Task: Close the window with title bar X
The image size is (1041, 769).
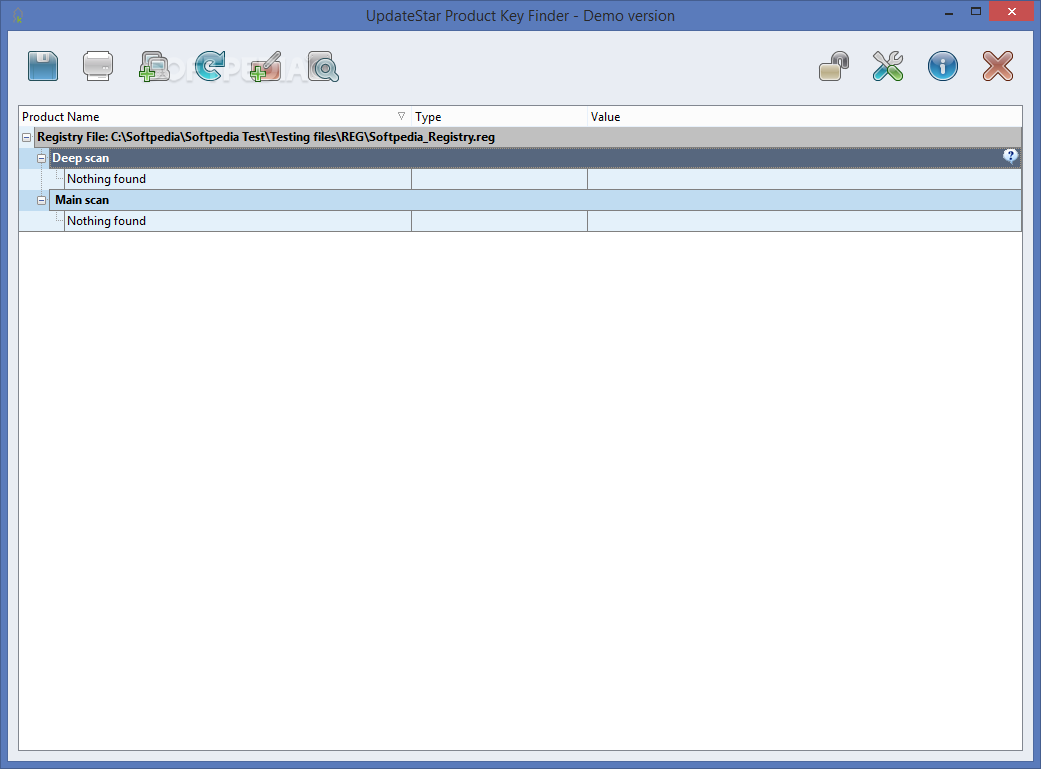Action: pos(1012,11)
